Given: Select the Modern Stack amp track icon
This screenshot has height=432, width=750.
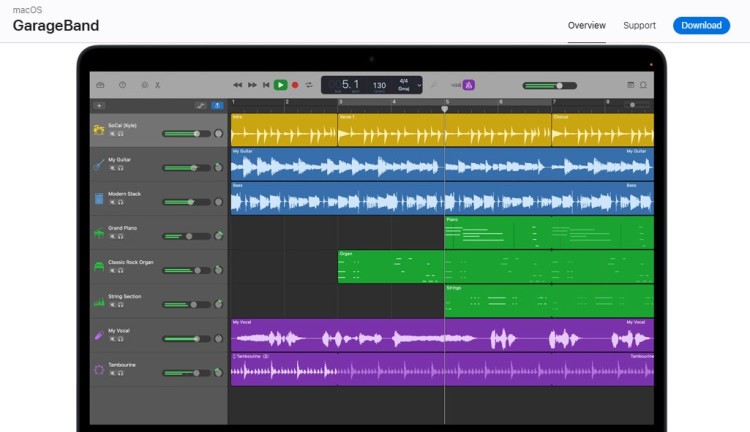Looking at the screenshot, I should point(99,199).
